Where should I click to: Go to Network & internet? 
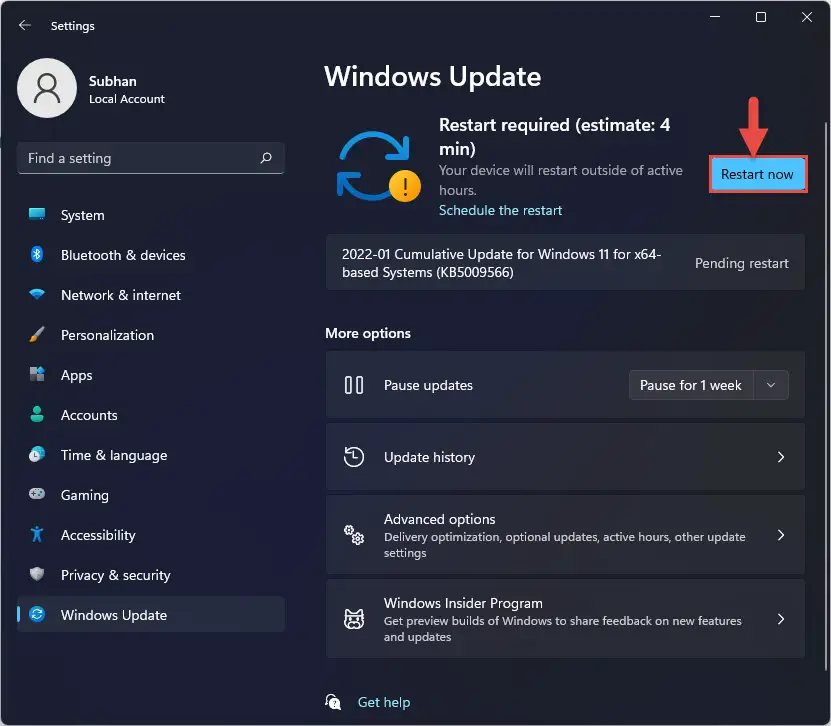click(x=151, y=295)
